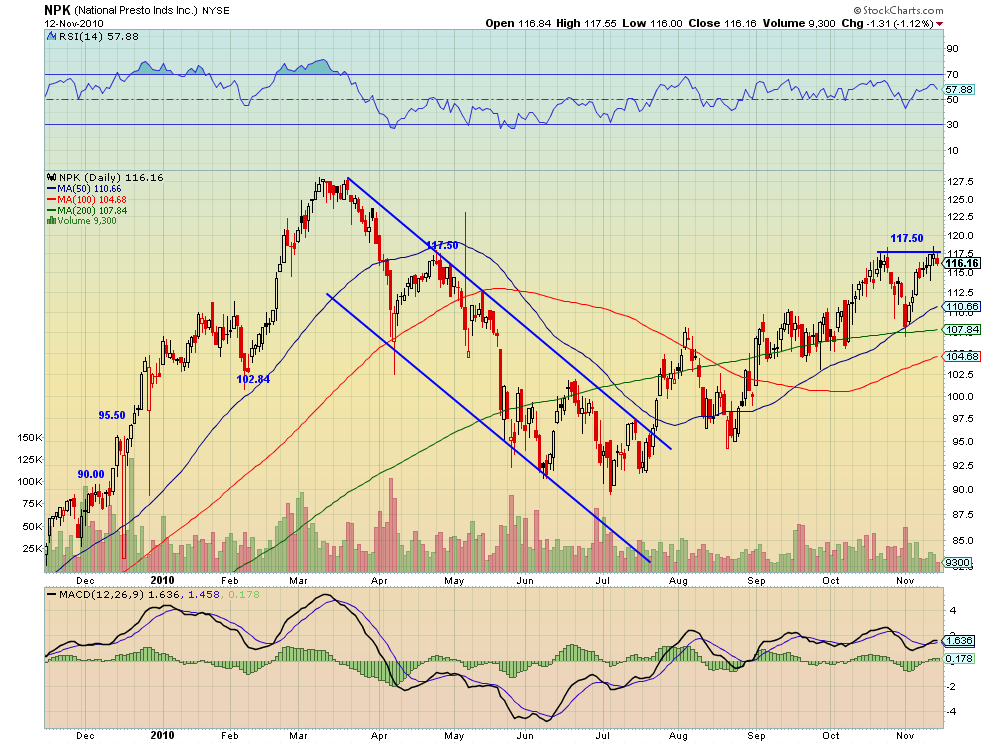The height and width of the screenshot is (744, 990).
Task: Select the RSI(14) 57.88 label
Action: tap(98, 37)
